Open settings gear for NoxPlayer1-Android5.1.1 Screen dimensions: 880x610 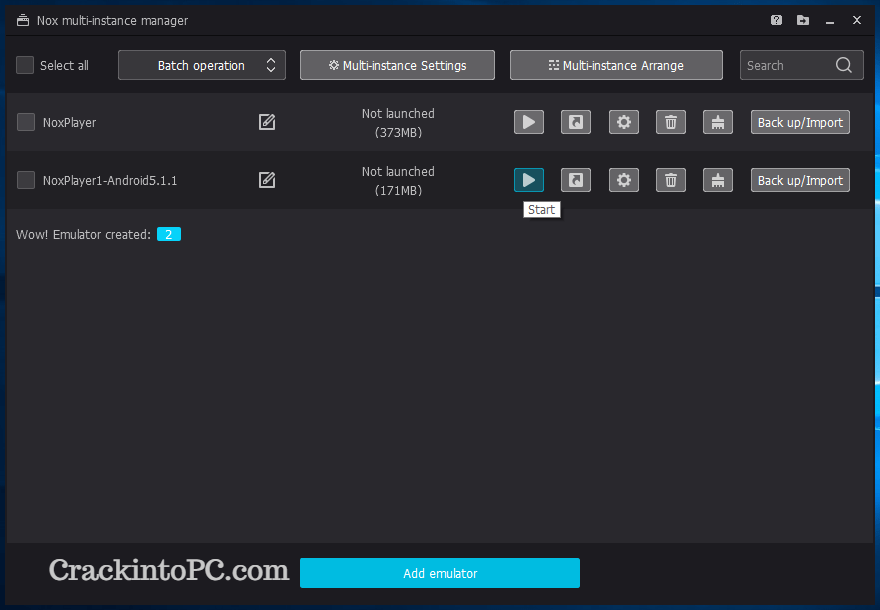point(624,180)
